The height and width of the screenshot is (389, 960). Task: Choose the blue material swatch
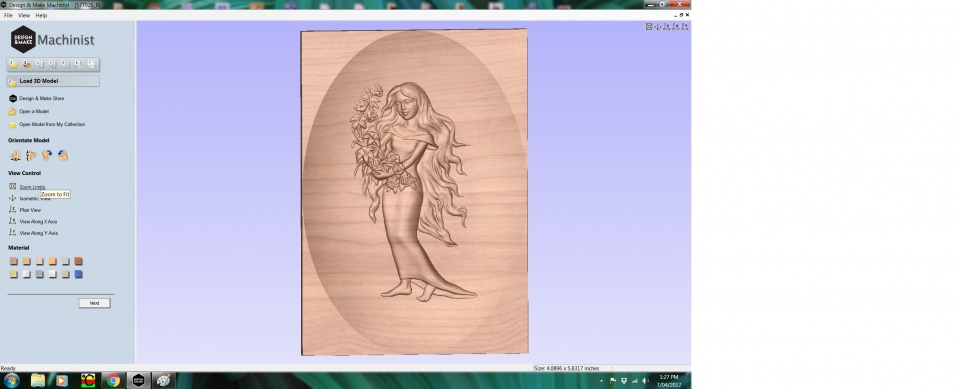[78, 274]
